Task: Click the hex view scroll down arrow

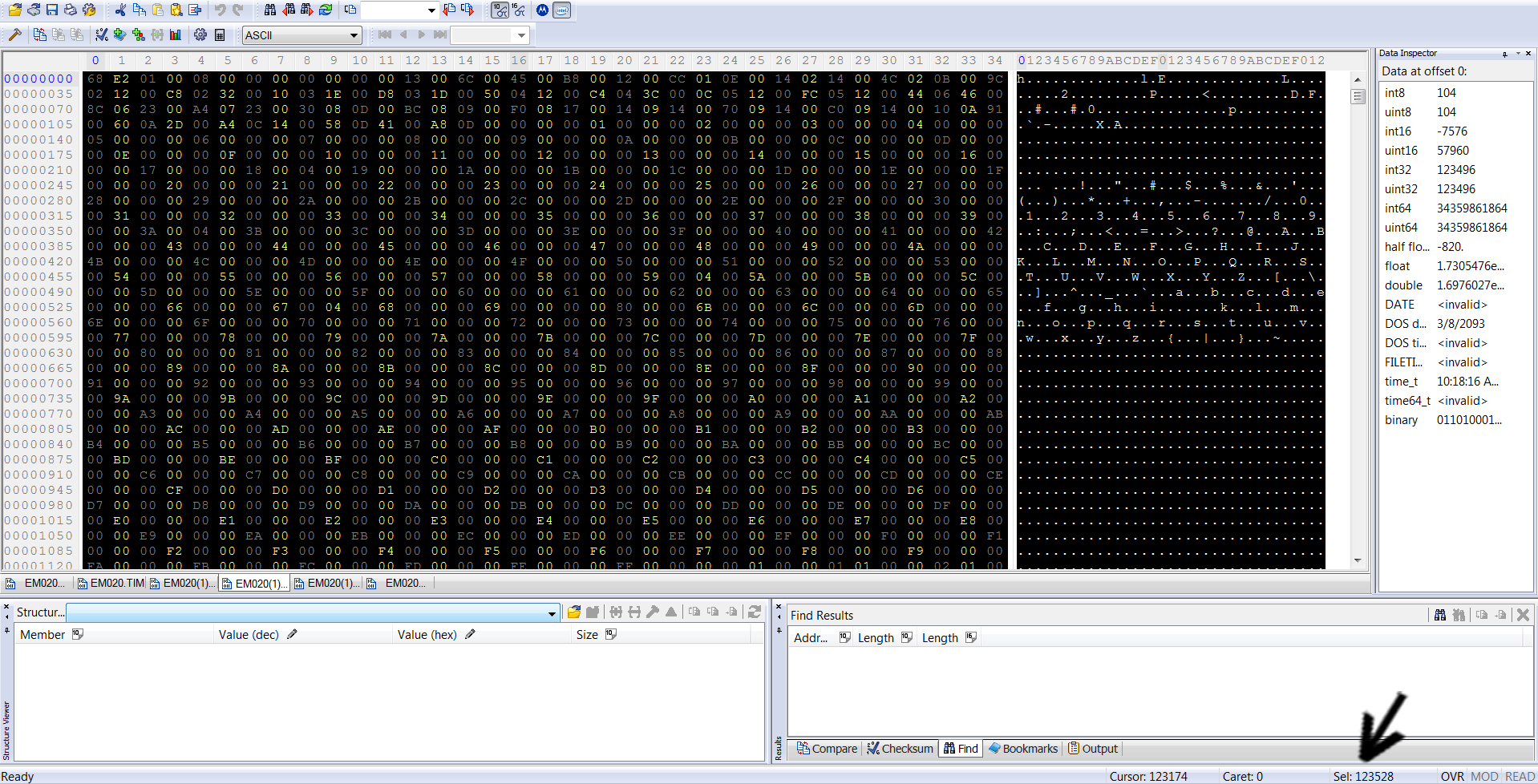Action: (1358, 560)
